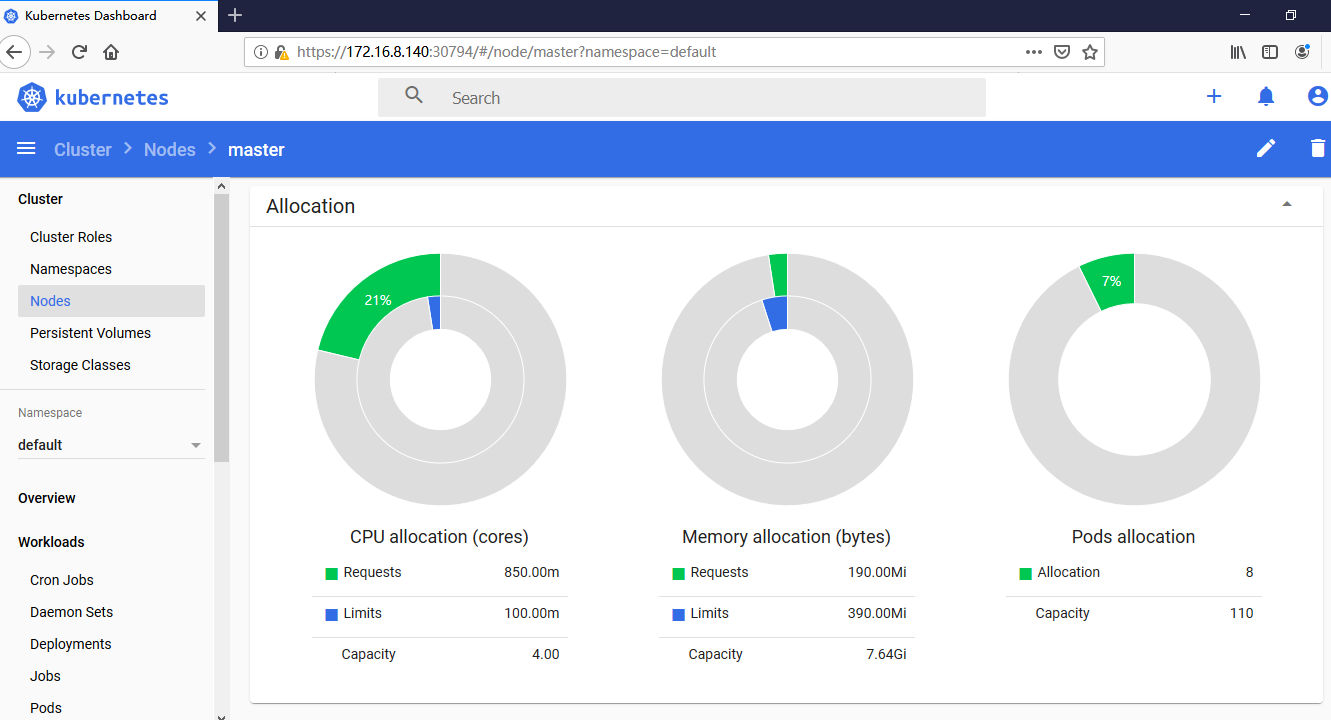Image resolution: width=1331 pixels, height=720 pixels.
Task: Click the 850.00m CPU requests value
Action: [x=532, y=572]
